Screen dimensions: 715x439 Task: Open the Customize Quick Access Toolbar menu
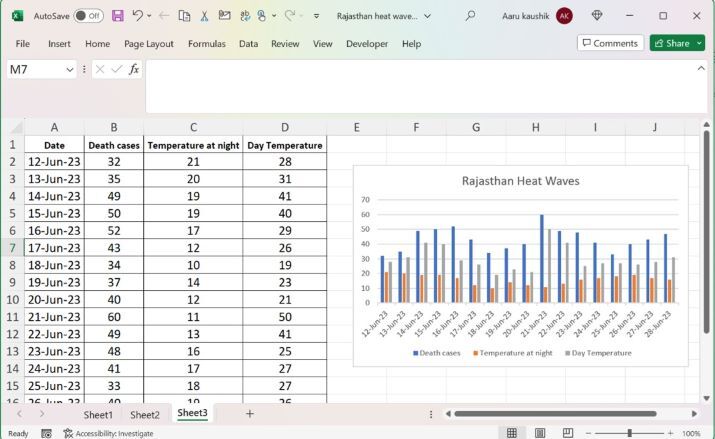(x=316, y=16)
